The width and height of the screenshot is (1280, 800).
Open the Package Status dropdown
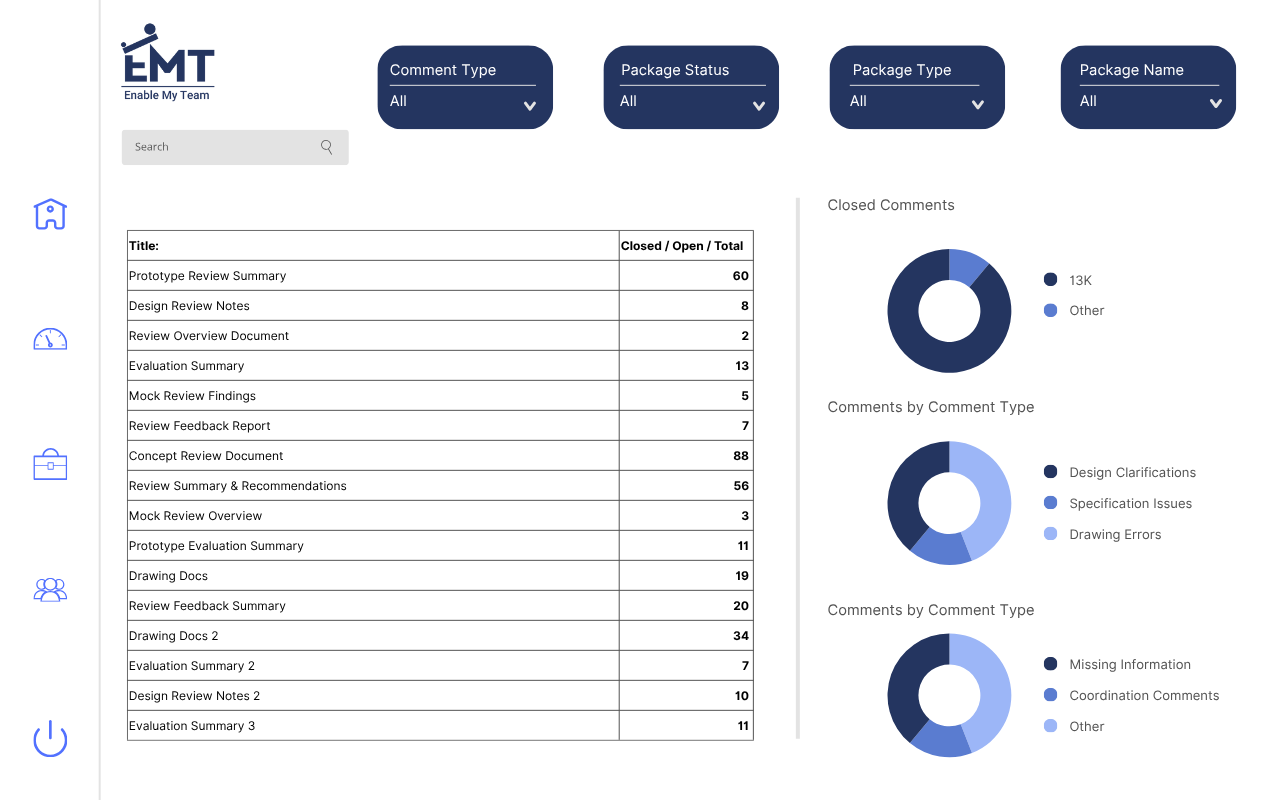tap(691, 88)
